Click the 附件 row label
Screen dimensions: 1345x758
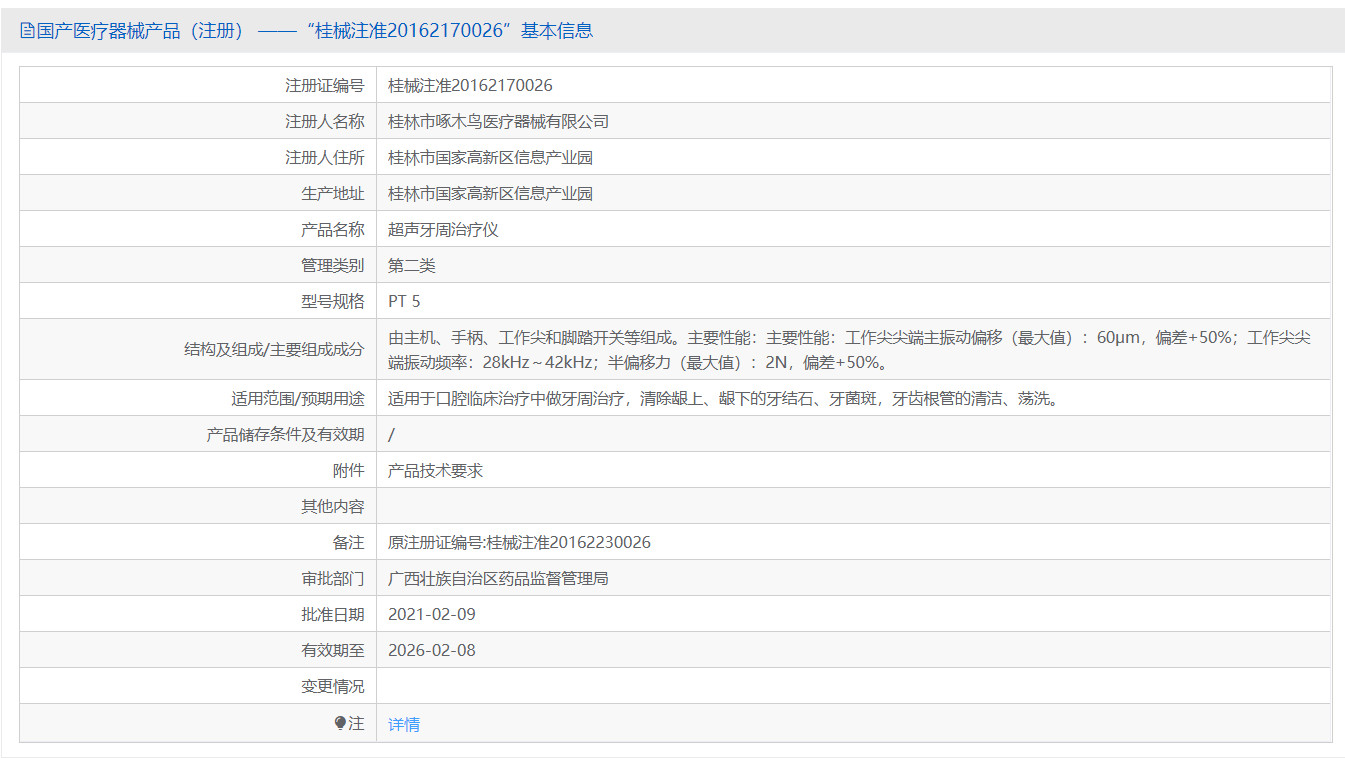pyautogui.click(x=349, y=470)
